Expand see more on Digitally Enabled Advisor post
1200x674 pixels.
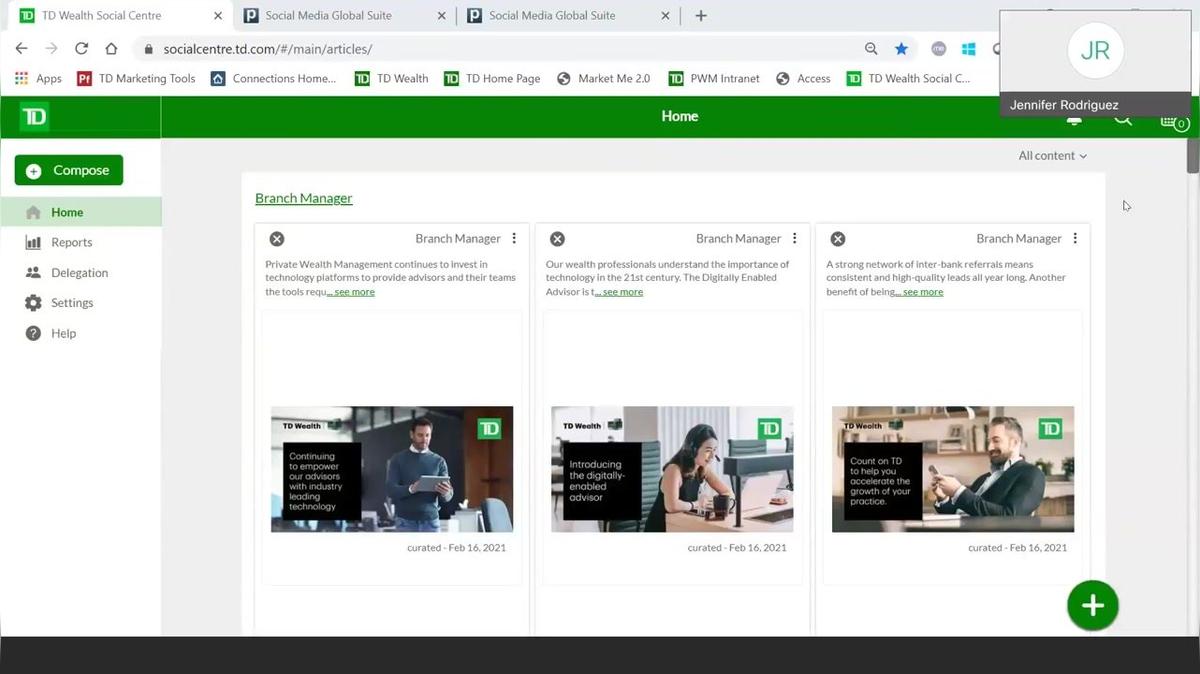click(x=619, y=292)
